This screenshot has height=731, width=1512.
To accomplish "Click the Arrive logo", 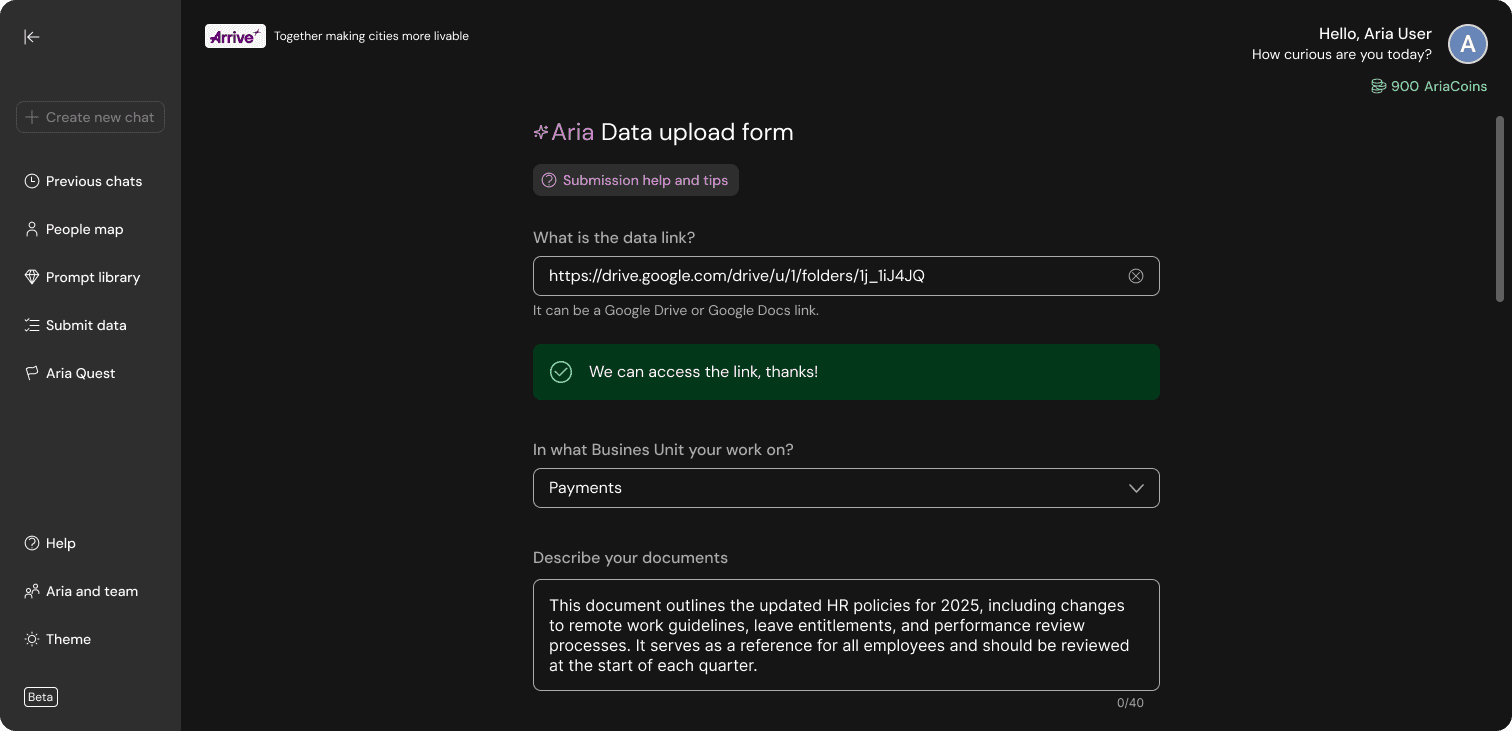I will (x=235, y=36).
